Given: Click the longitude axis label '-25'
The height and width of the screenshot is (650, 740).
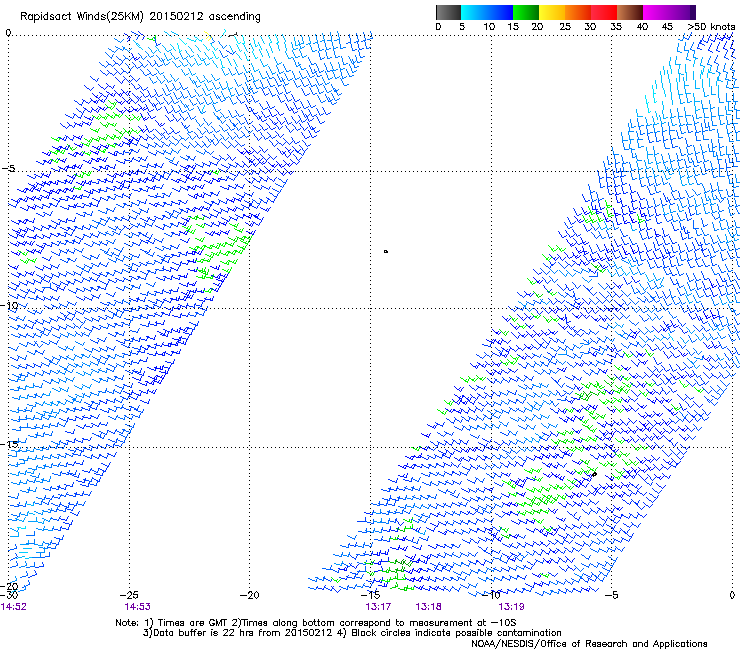Looking at the screenshot, I should coord(129,595).
